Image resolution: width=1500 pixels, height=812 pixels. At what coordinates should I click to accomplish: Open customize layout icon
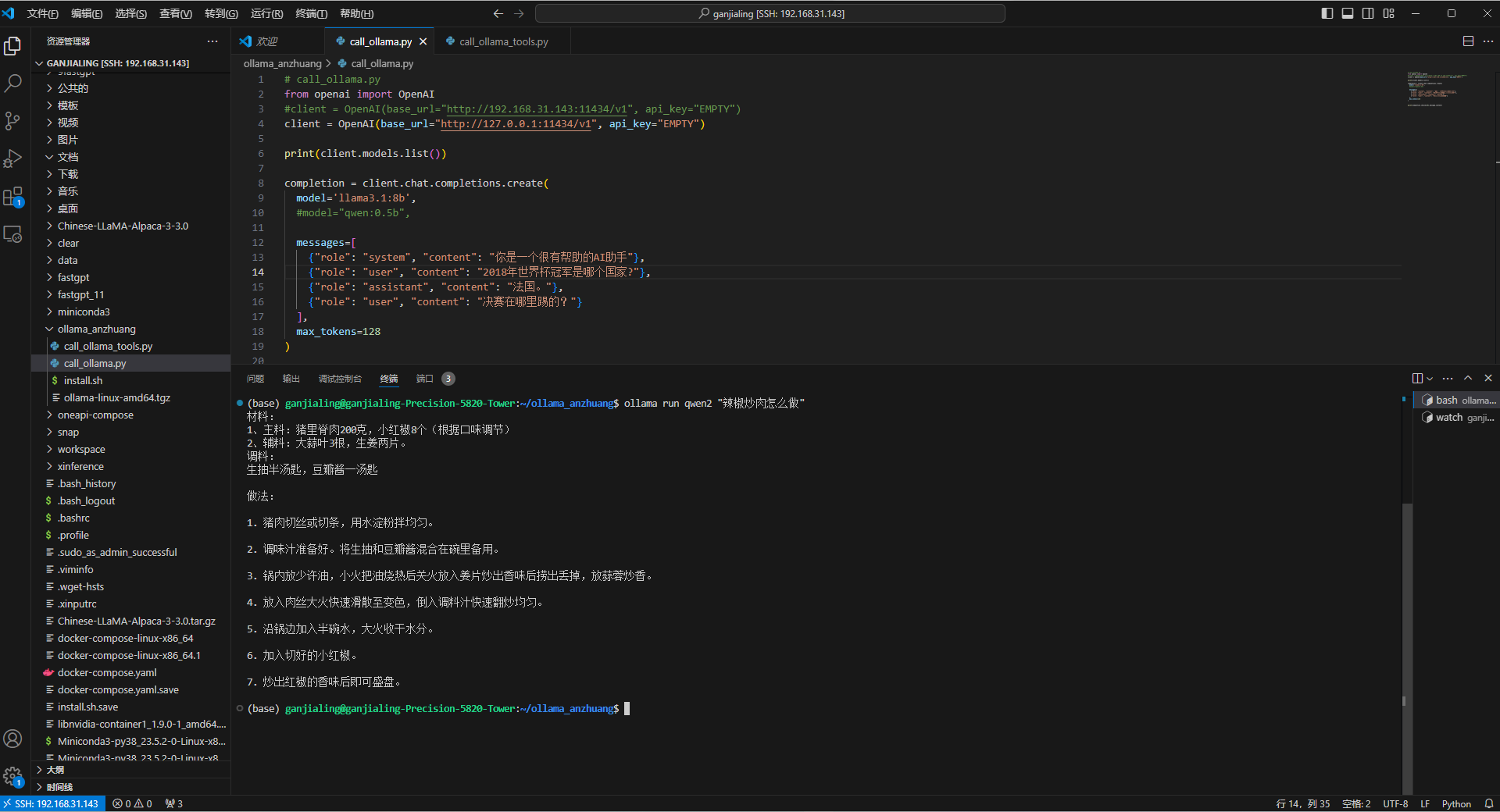click(1388, 13)
